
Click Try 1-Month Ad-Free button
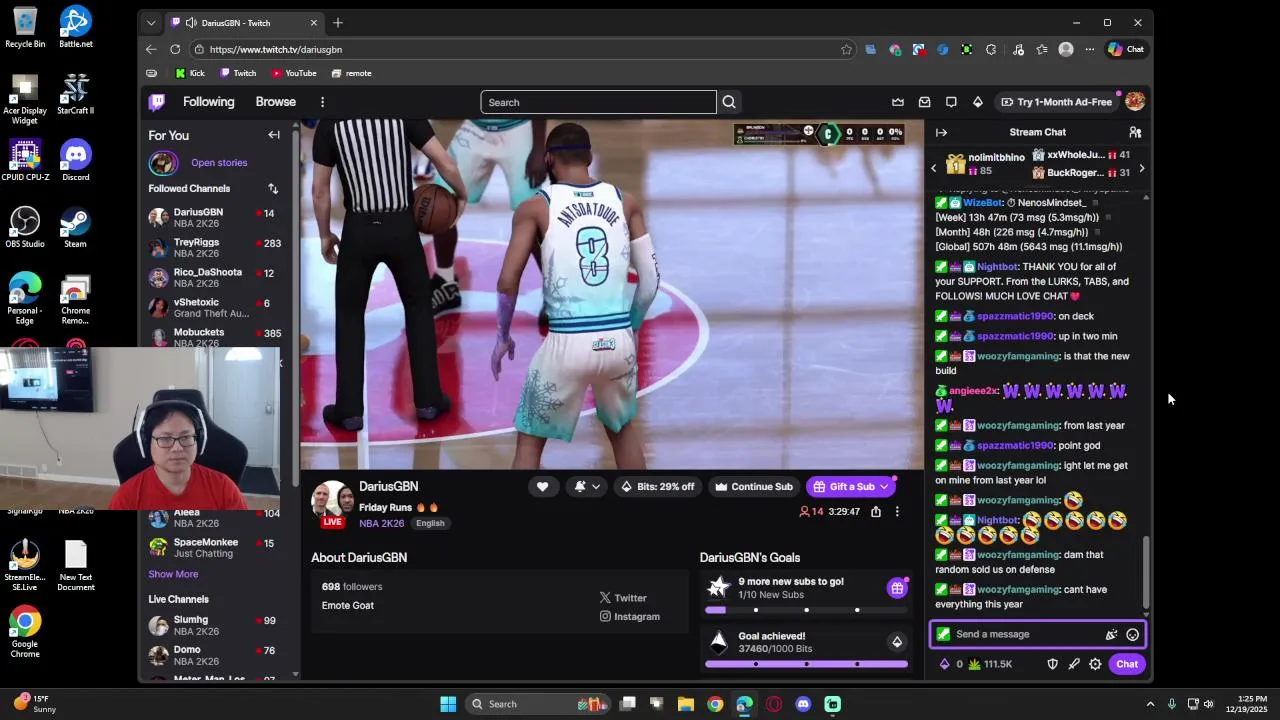pos(1055,102)
